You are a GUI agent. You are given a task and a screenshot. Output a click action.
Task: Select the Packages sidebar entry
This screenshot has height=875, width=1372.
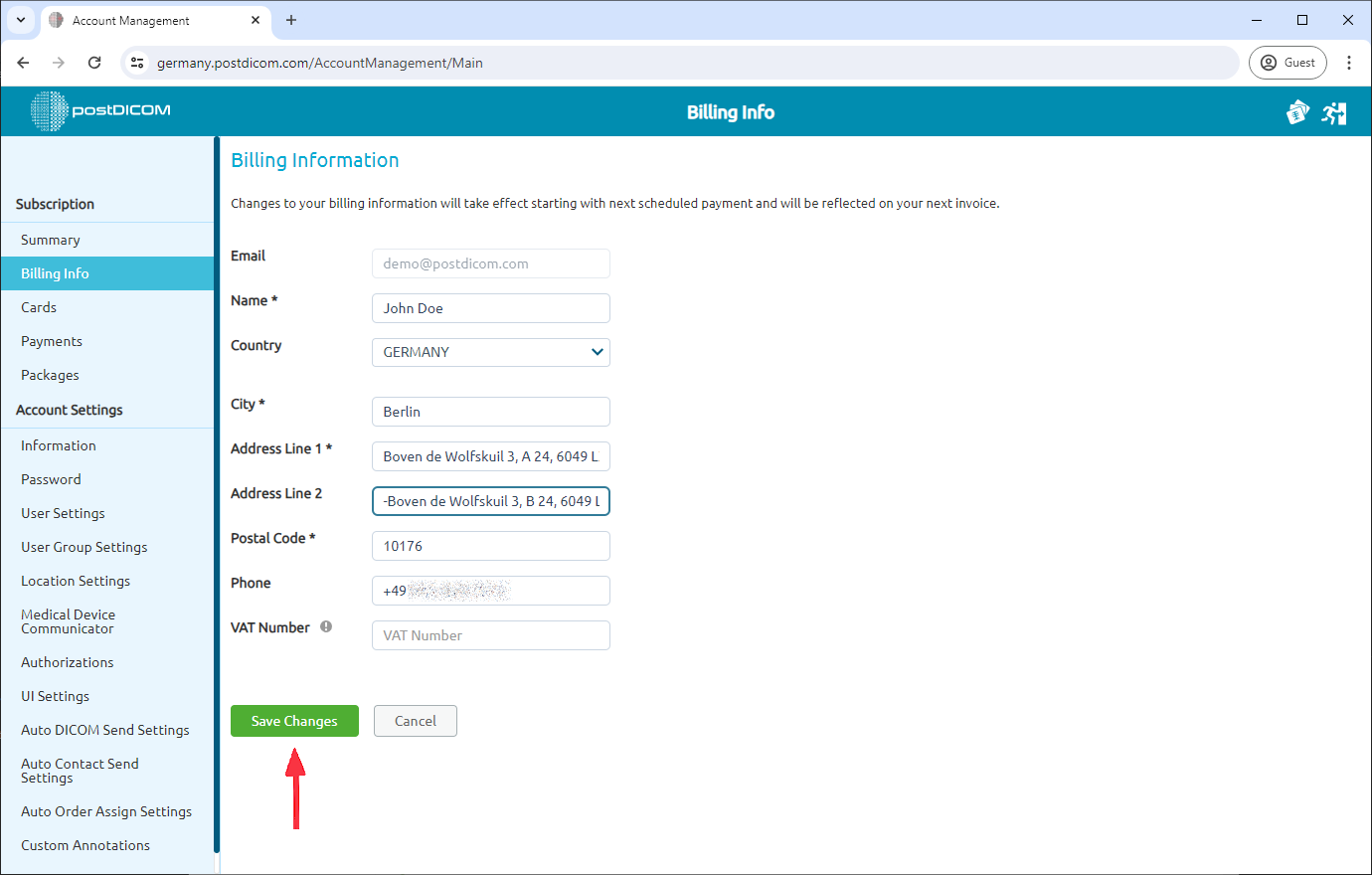[x=51, y=374]
